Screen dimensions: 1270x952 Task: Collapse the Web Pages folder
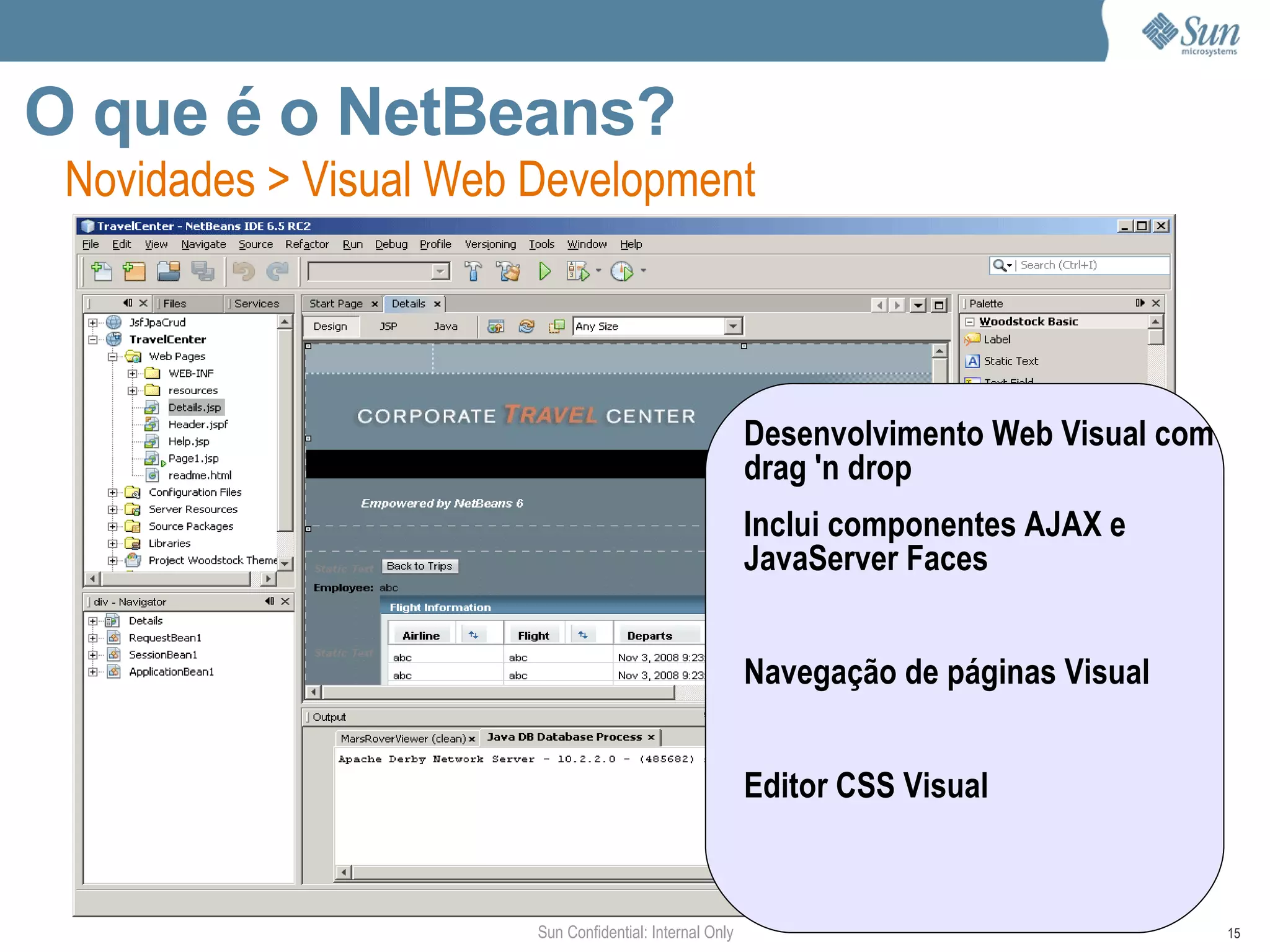tap(112, 357)
